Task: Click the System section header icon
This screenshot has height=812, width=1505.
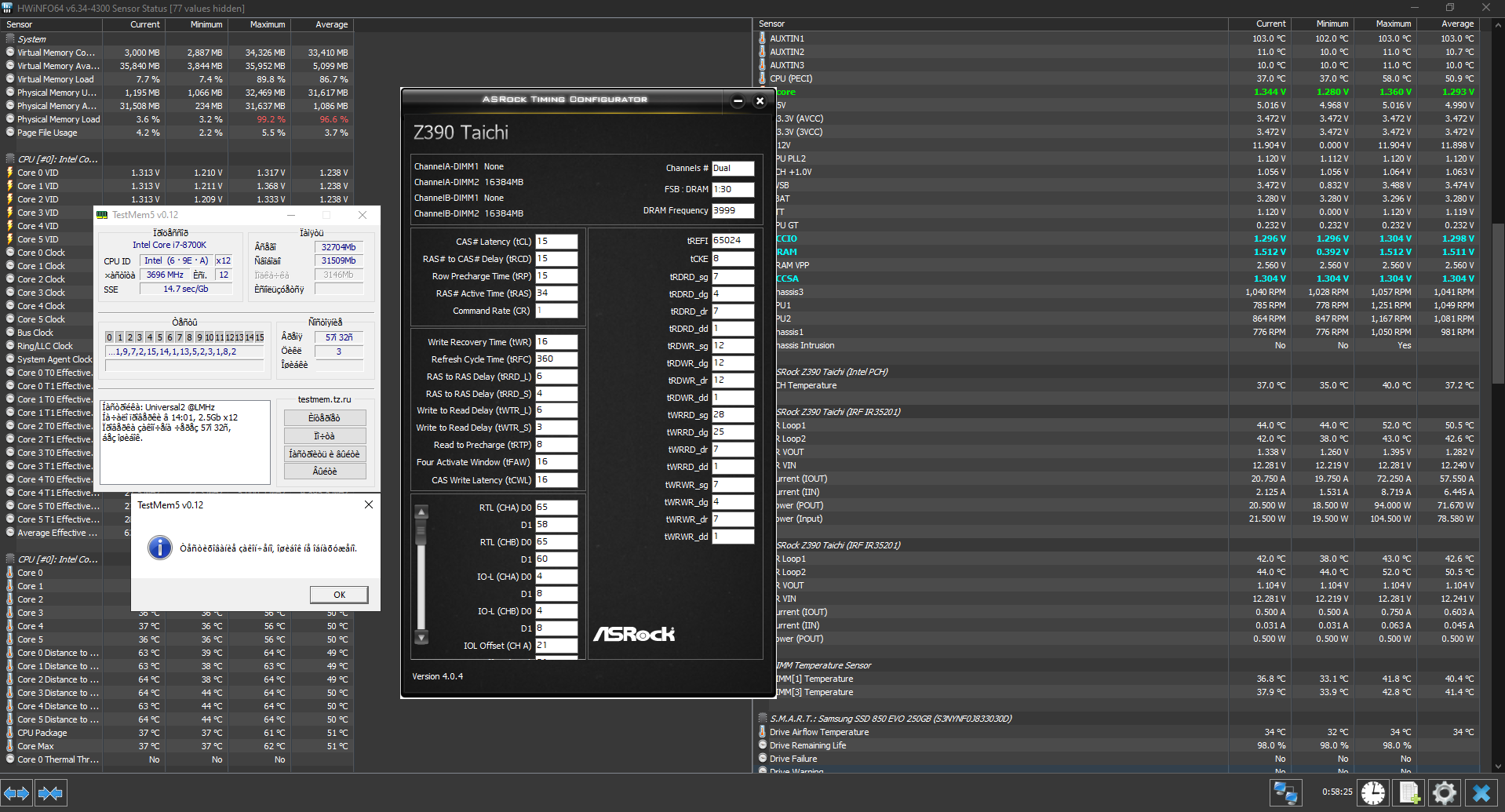Action: click(10, 38)
